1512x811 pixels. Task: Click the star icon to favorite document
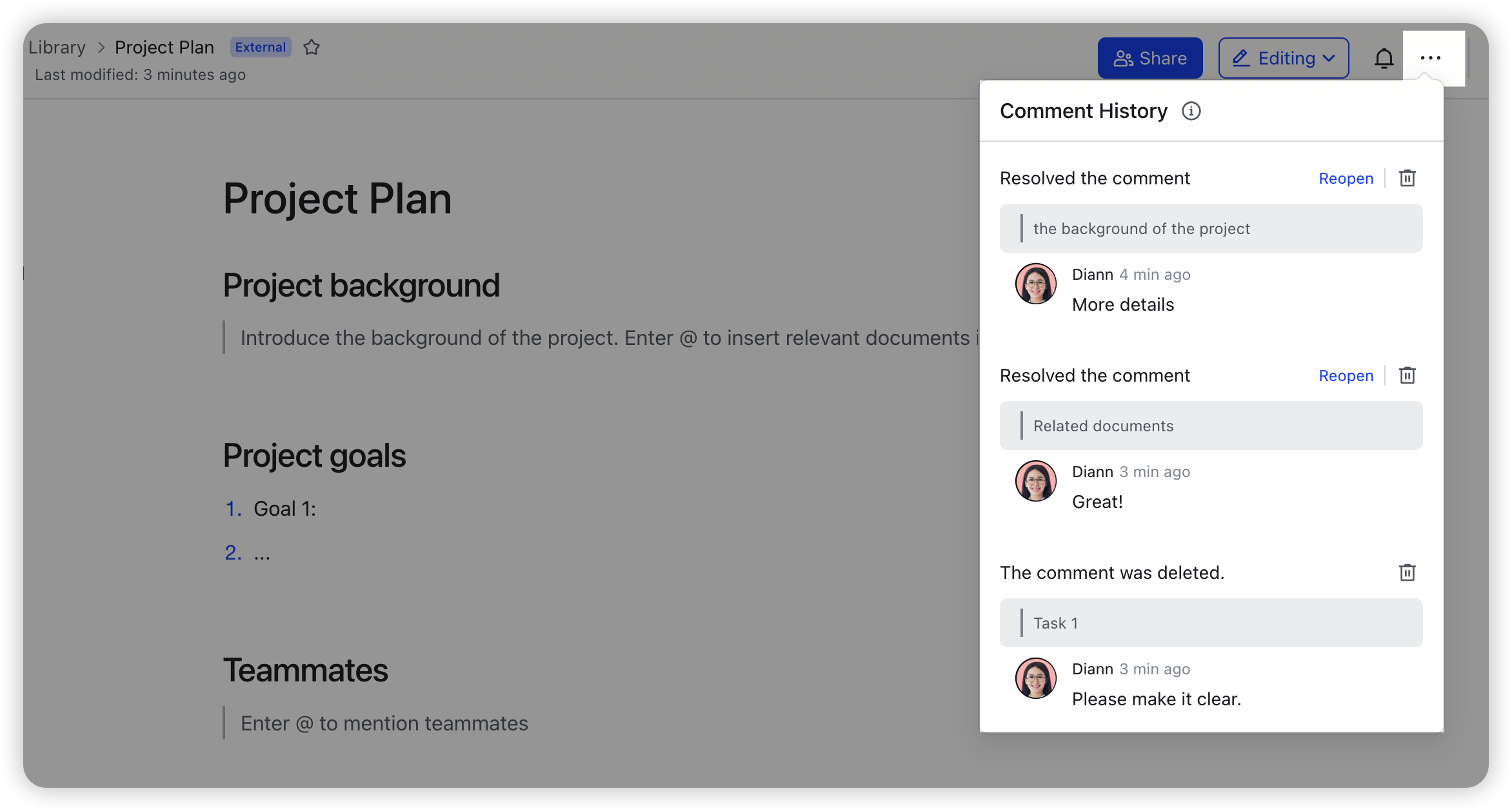(312, 47)
